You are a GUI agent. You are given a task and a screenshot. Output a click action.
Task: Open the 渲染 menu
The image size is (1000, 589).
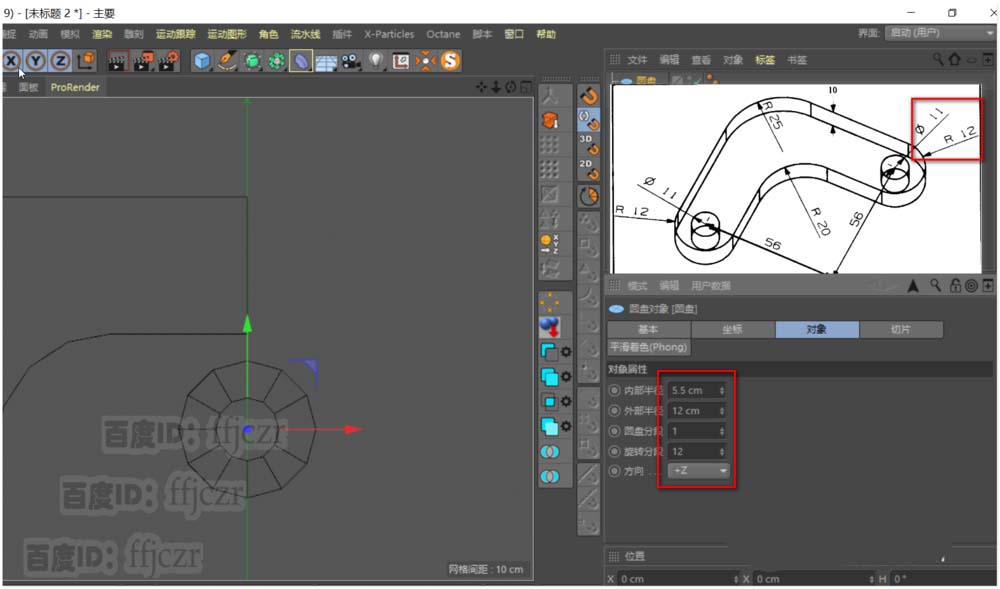pyautogui.click(x=102, y=34)
